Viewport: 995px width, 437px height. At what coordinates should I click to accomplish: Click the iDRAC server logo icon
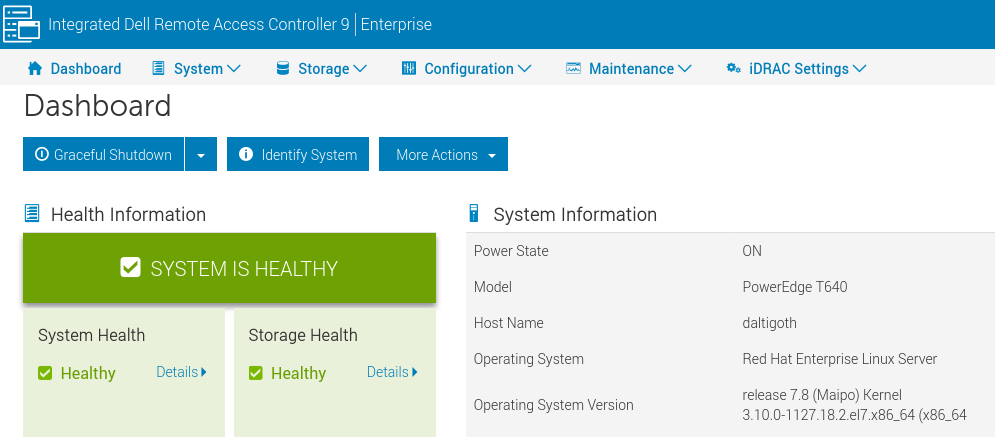click(22, 24)
